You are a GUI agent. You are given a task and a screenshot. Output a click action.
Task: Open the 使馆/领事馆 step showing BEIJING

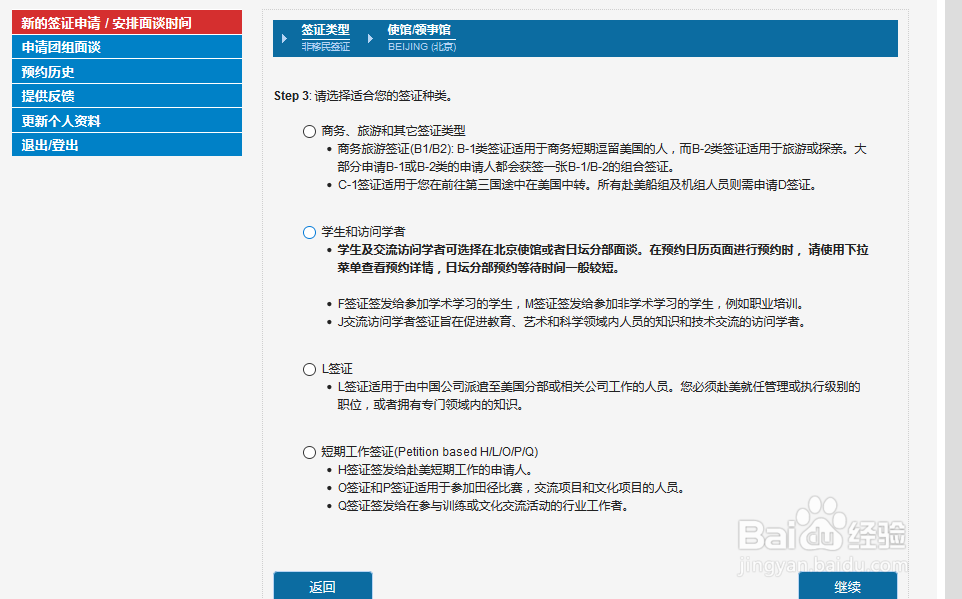(x=418, y=31)
